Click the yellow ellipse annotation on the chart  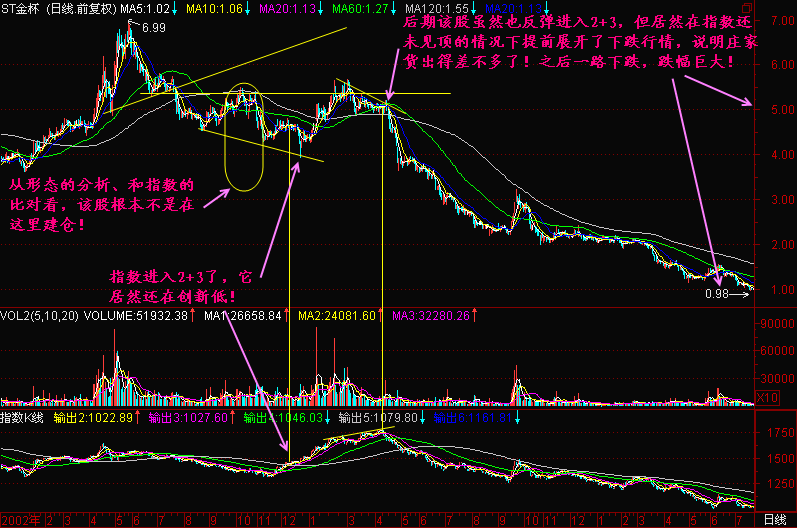click(x=245, y=140)
